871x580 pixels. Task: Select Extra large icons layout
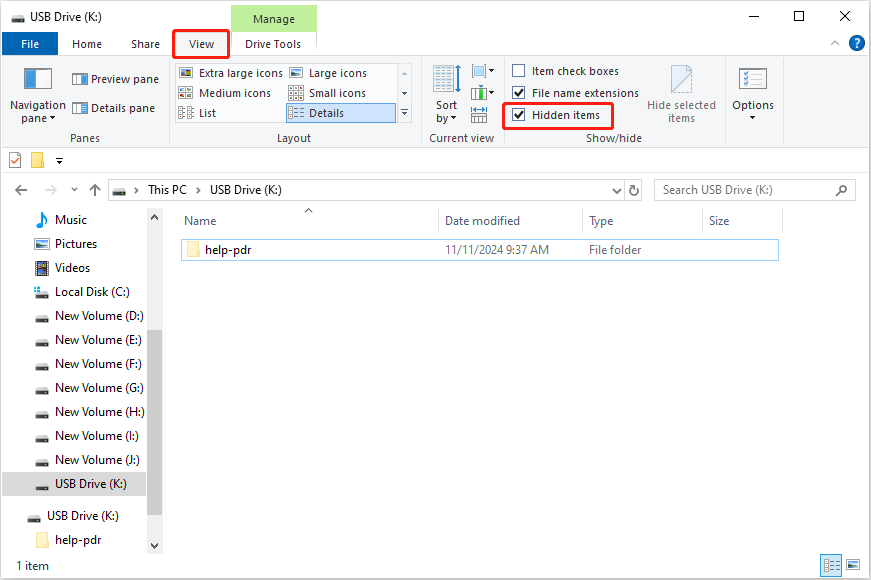coord(231,73)
